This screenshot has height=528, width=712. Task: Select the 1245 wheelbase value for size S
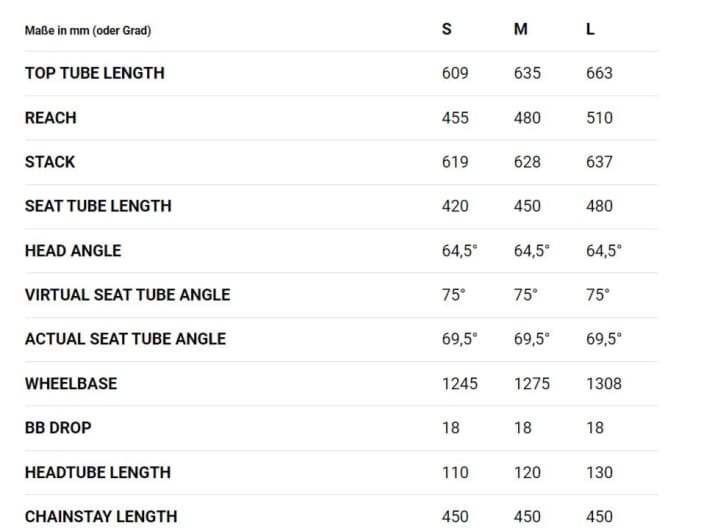(460, 384)
